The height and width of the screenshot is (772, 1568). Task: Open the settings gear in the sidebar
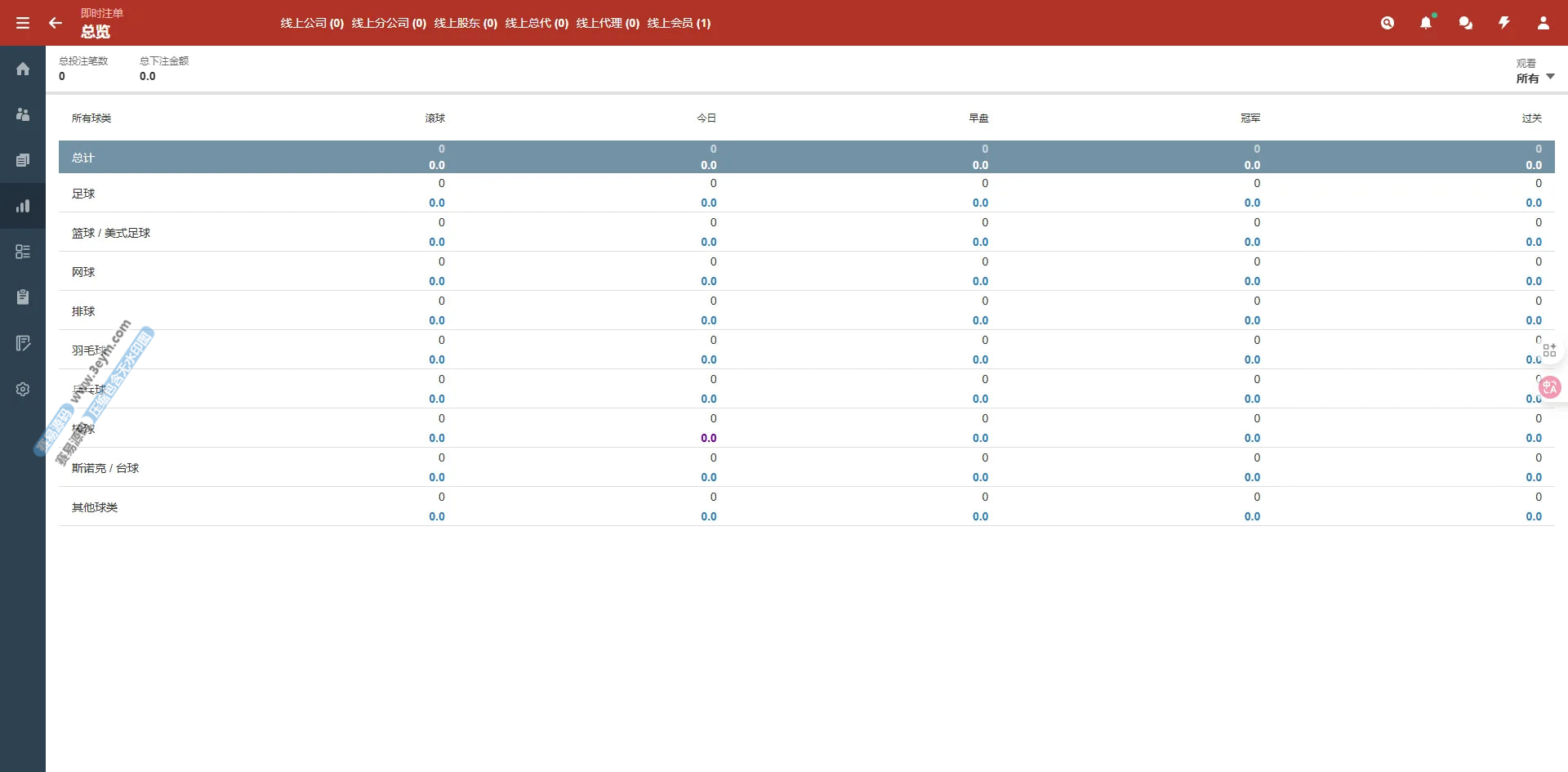tap(23, 390)
